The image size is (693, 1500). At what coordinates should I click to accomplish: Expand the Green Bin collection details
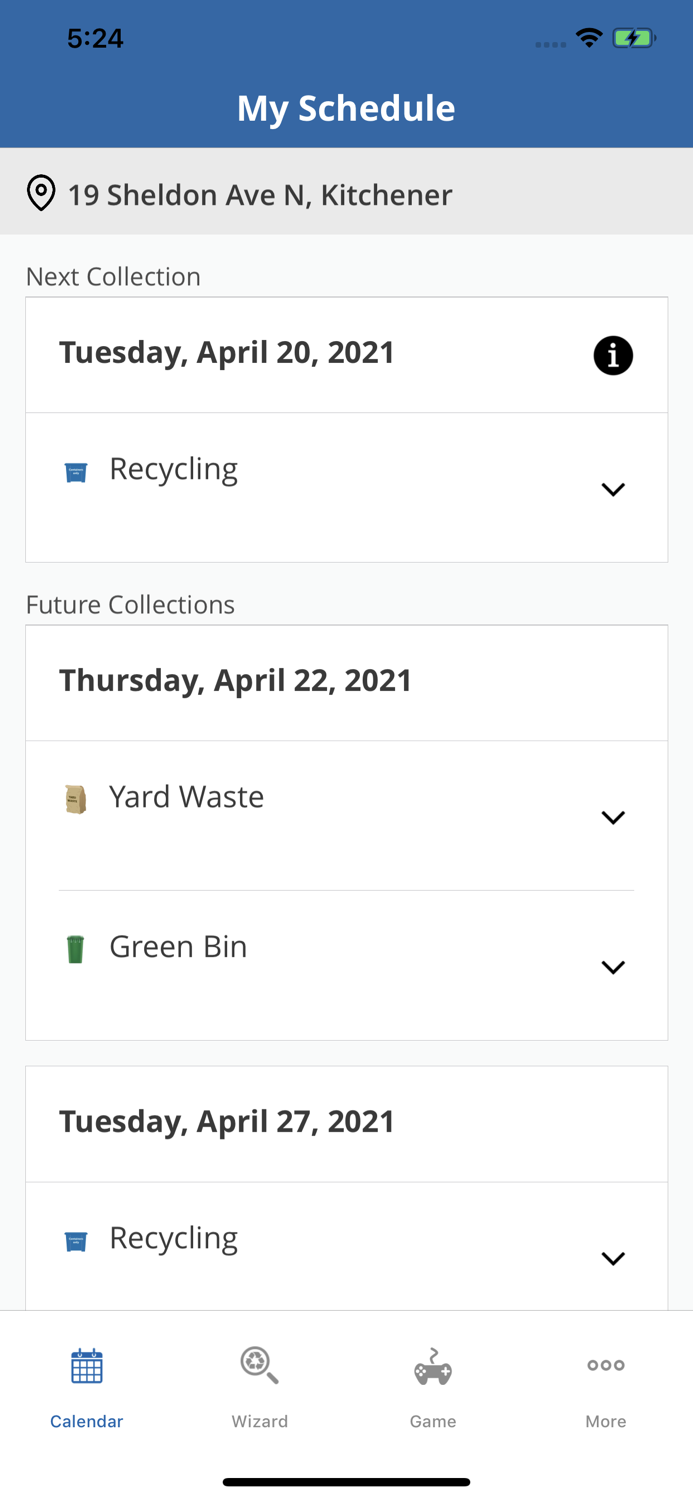tap(614, 967)
